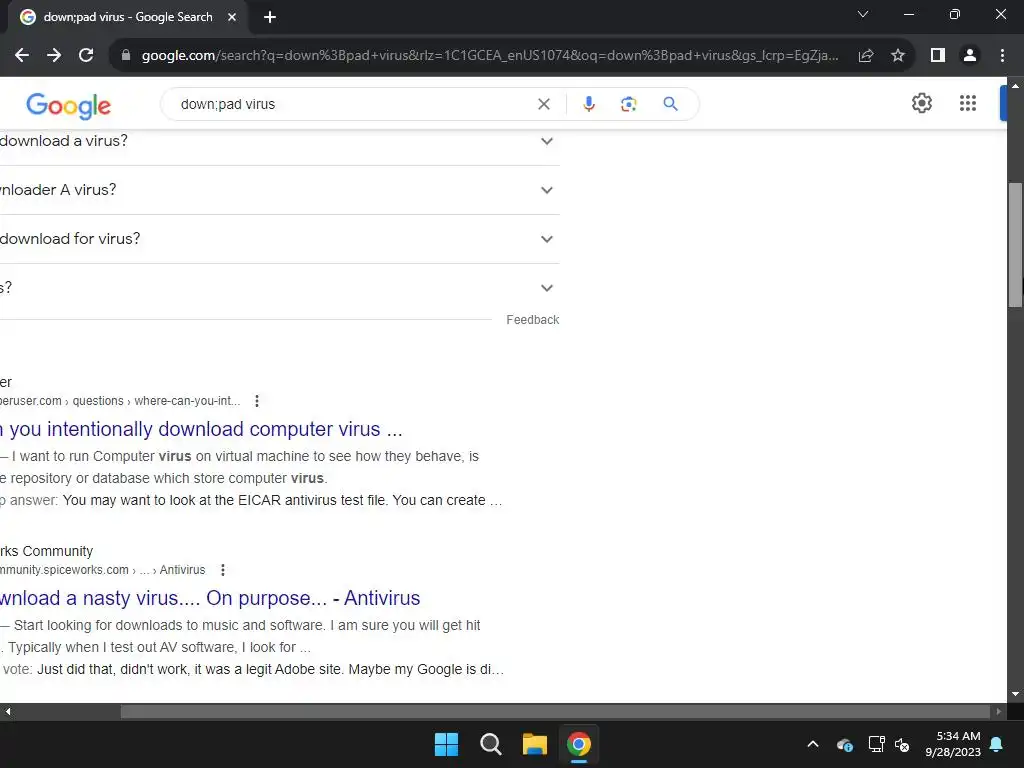1024x768 pixels.
Task: Open tab search chevron in title bar
Action: point(863,14)
